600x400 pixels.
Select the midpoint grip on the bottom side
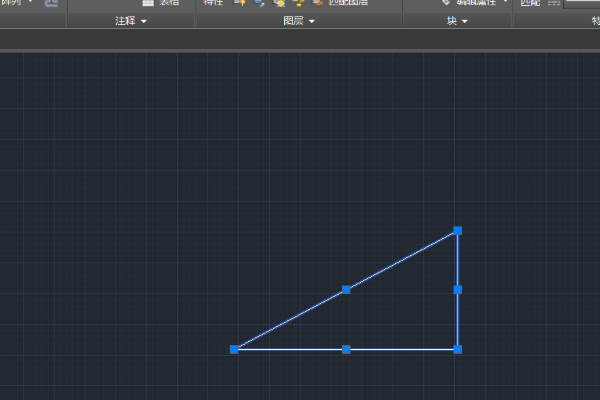[x=346, y=349]
